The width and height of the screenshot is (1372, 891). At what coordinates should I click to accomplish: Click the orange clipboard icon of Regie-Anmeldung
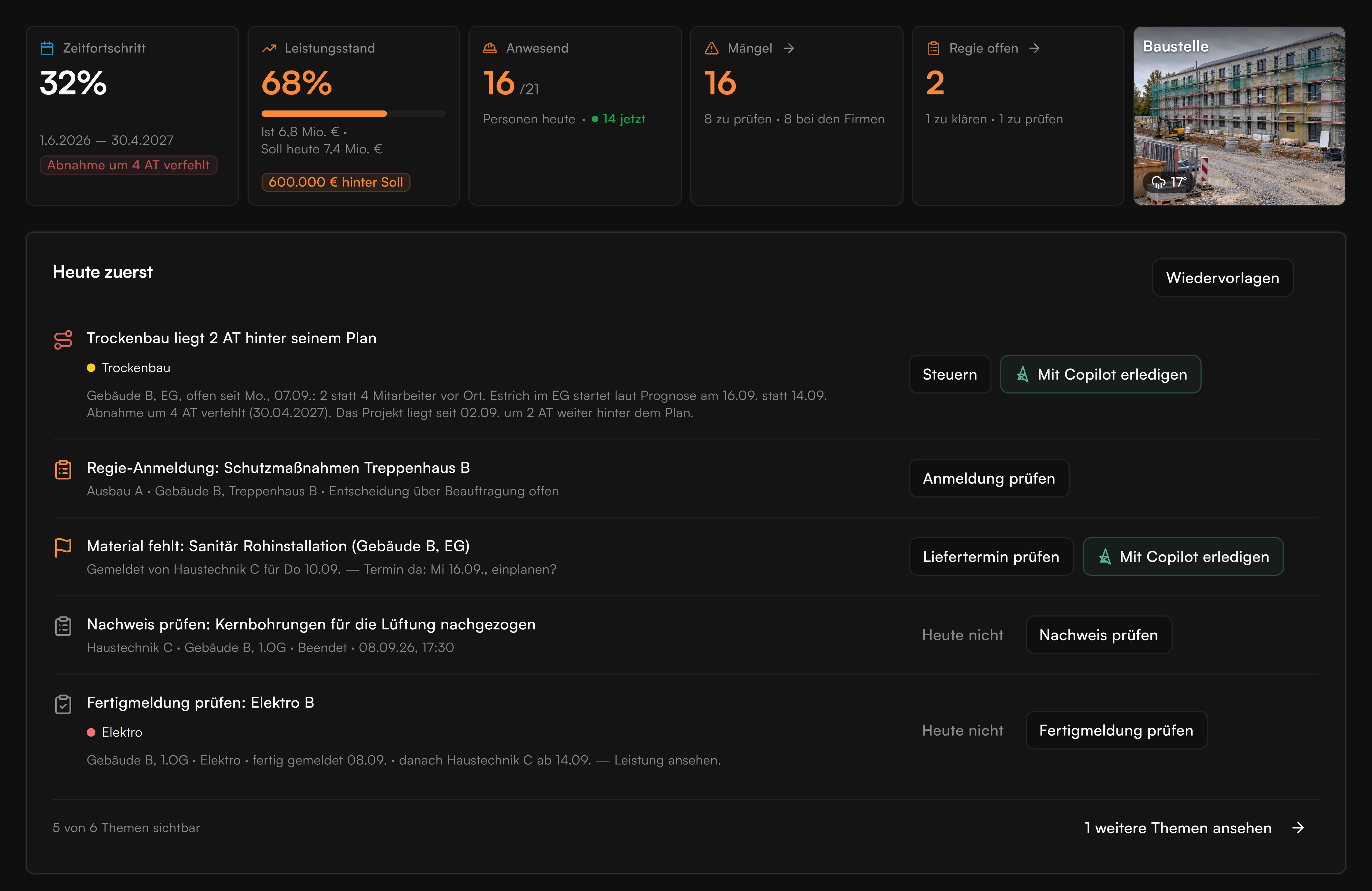pyautogui.click(x=63, y=469)
